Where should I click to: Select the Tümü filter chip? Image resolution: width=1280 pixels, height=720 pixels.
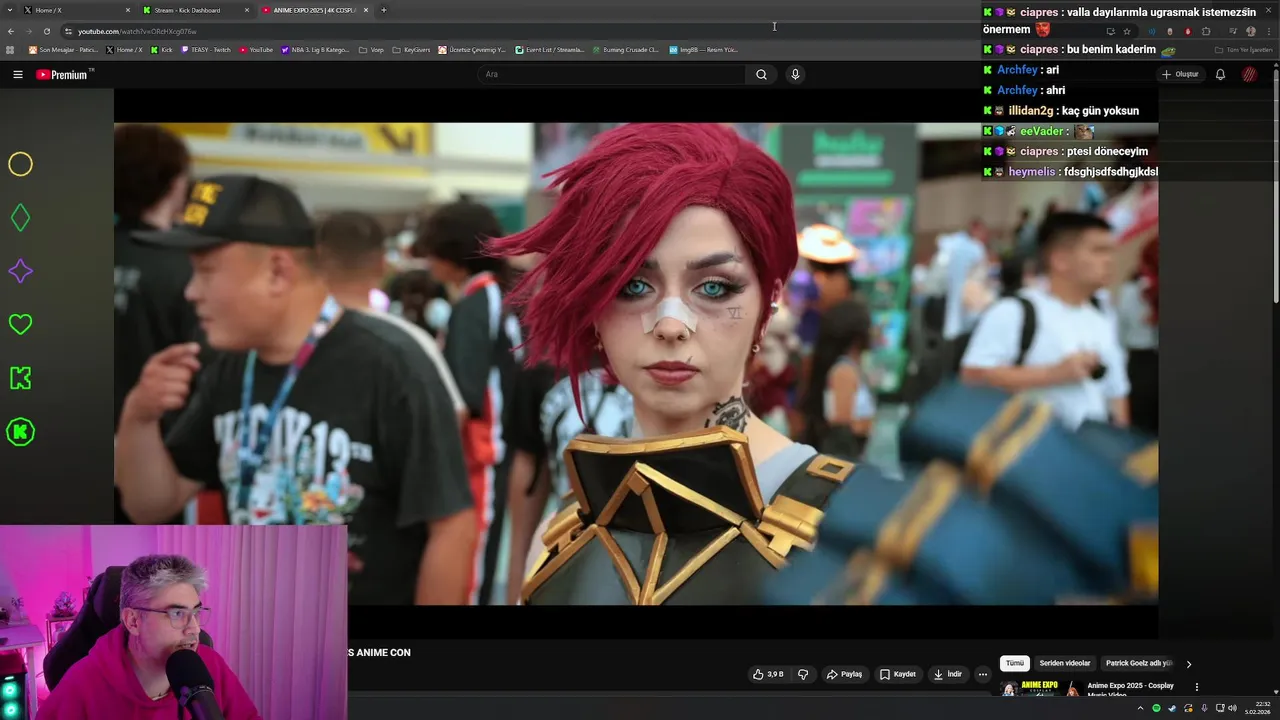pyautogui.click(x=1015, y=663)
